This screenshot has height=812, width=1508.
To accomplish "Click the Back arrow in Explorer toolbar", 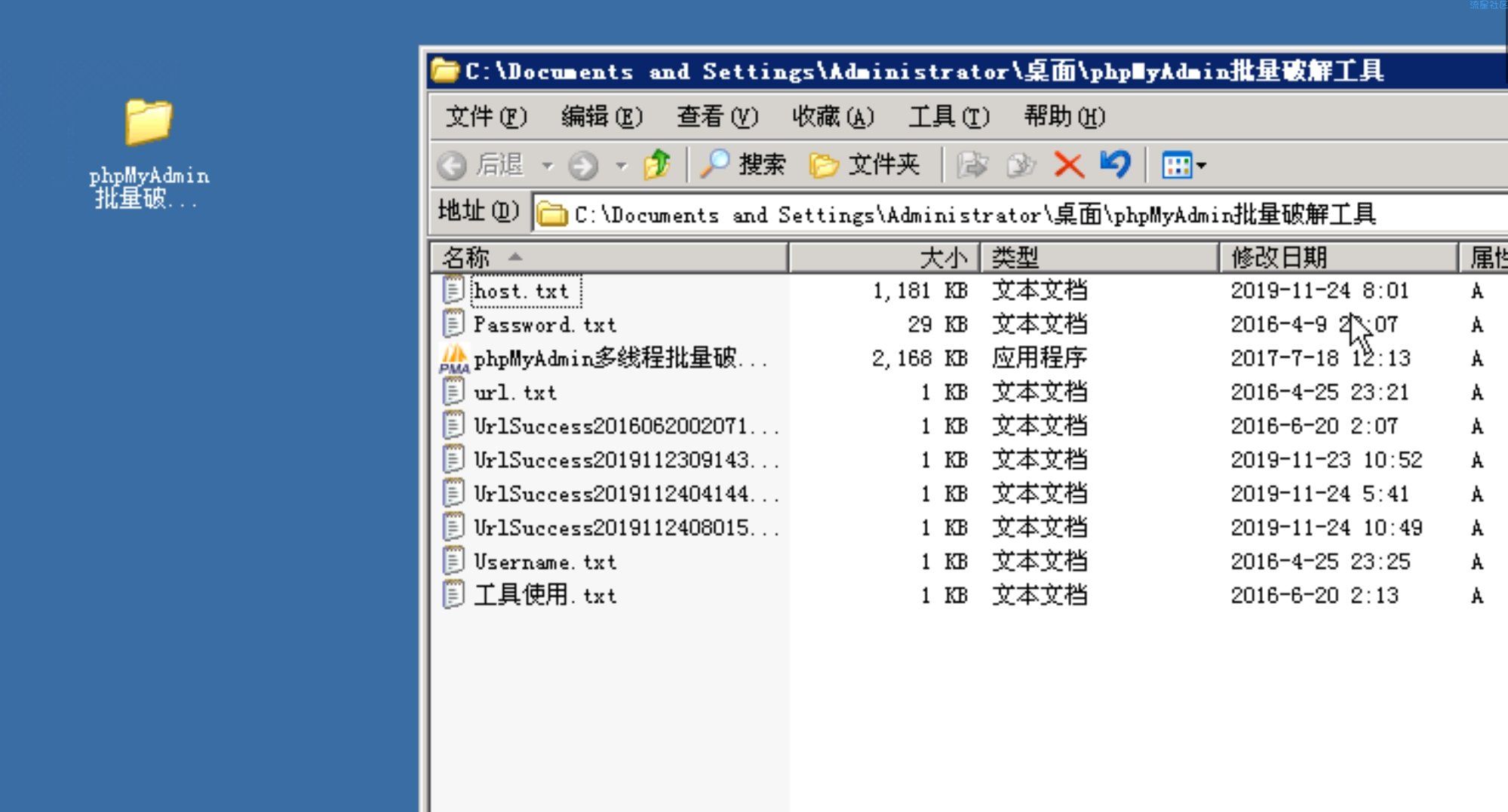I will [x=453, y=165].
